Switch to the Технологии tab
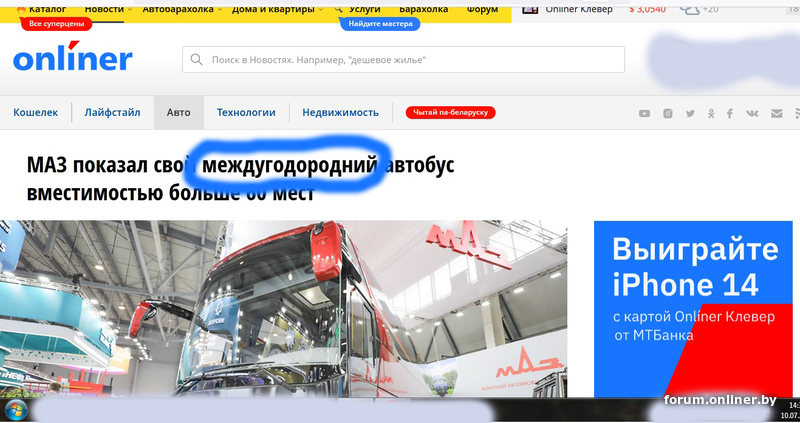Viewport: 800px width, 423px height. coord(246,112)
